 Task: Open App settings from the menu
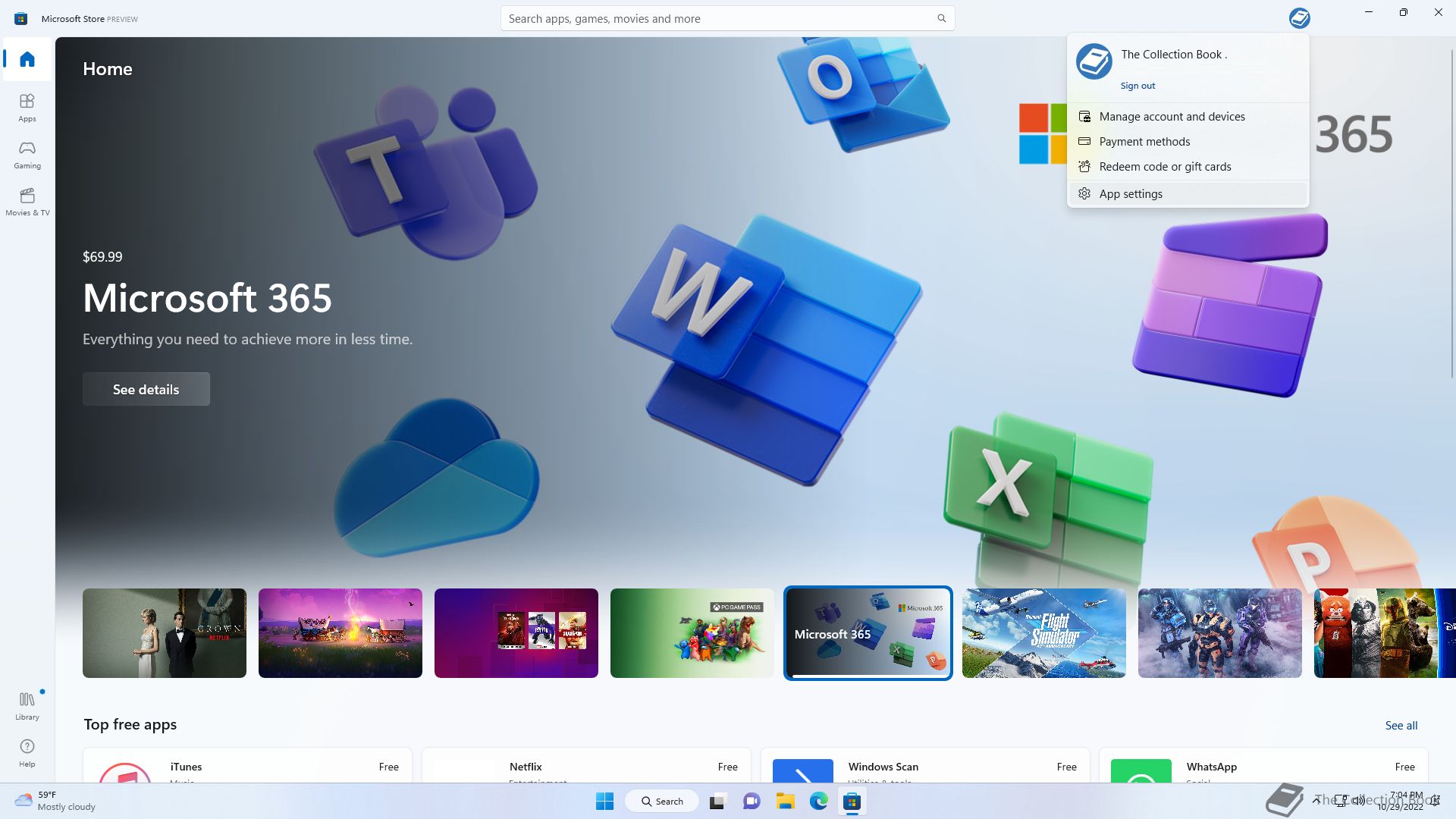click(x=1188, y=193)
